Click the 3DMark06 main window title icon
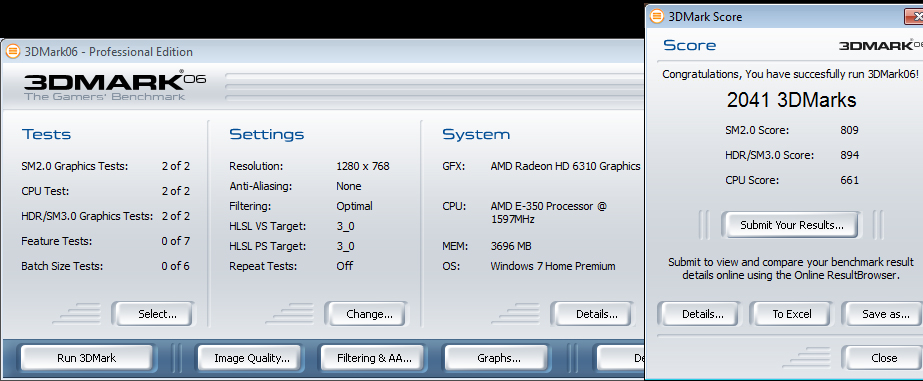 pos(12,52)
